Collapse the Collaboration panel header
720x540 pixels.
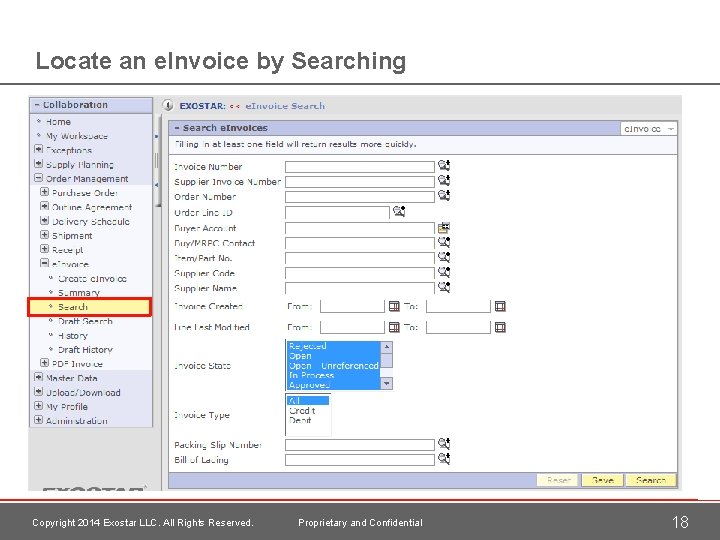pos(37,105)
